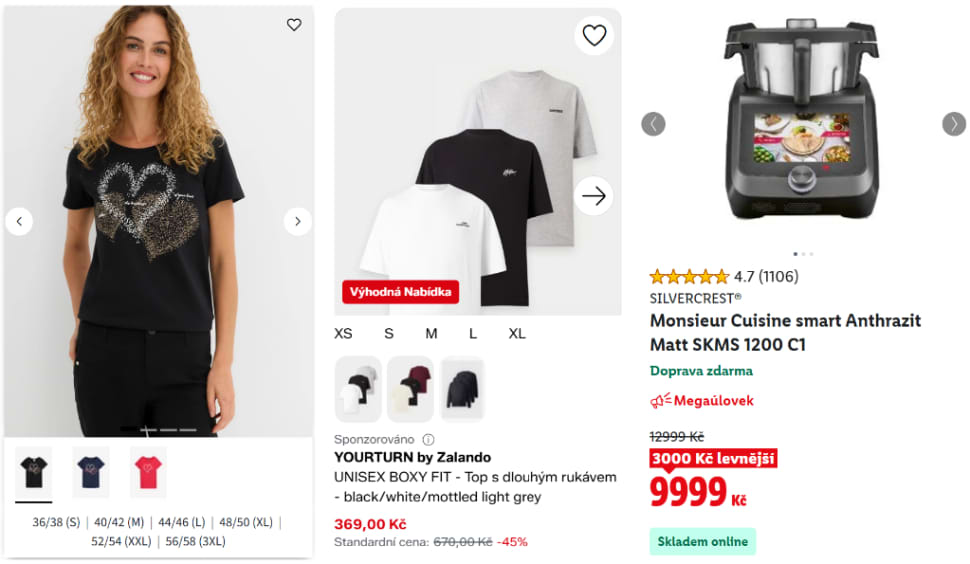The height and width of the screenshot is (564, 970).
Task: Select black heart t-shirt color thumbnail
Action: click(x=33, y=472)
